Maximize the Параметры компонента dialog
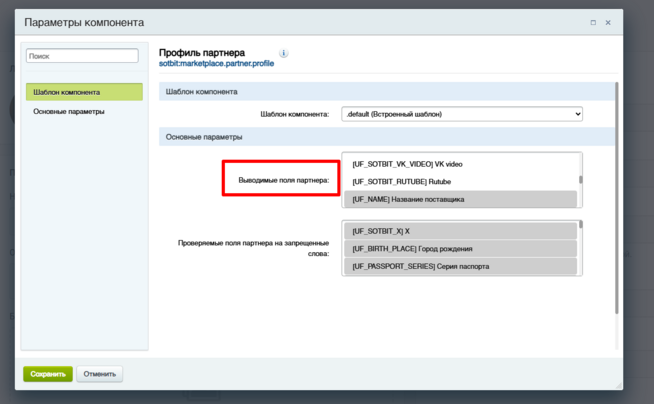This screenshot has height=404, width=654. click(x=593, y=22)
